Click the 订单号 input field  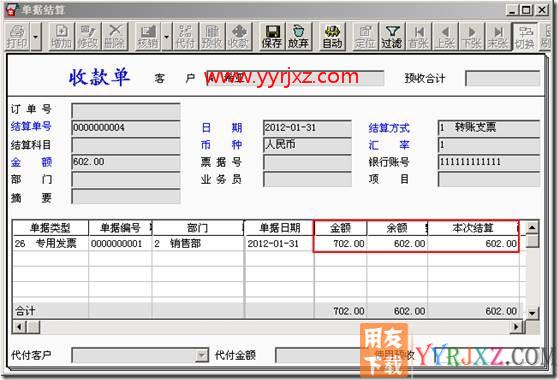(x=126, y=111)
